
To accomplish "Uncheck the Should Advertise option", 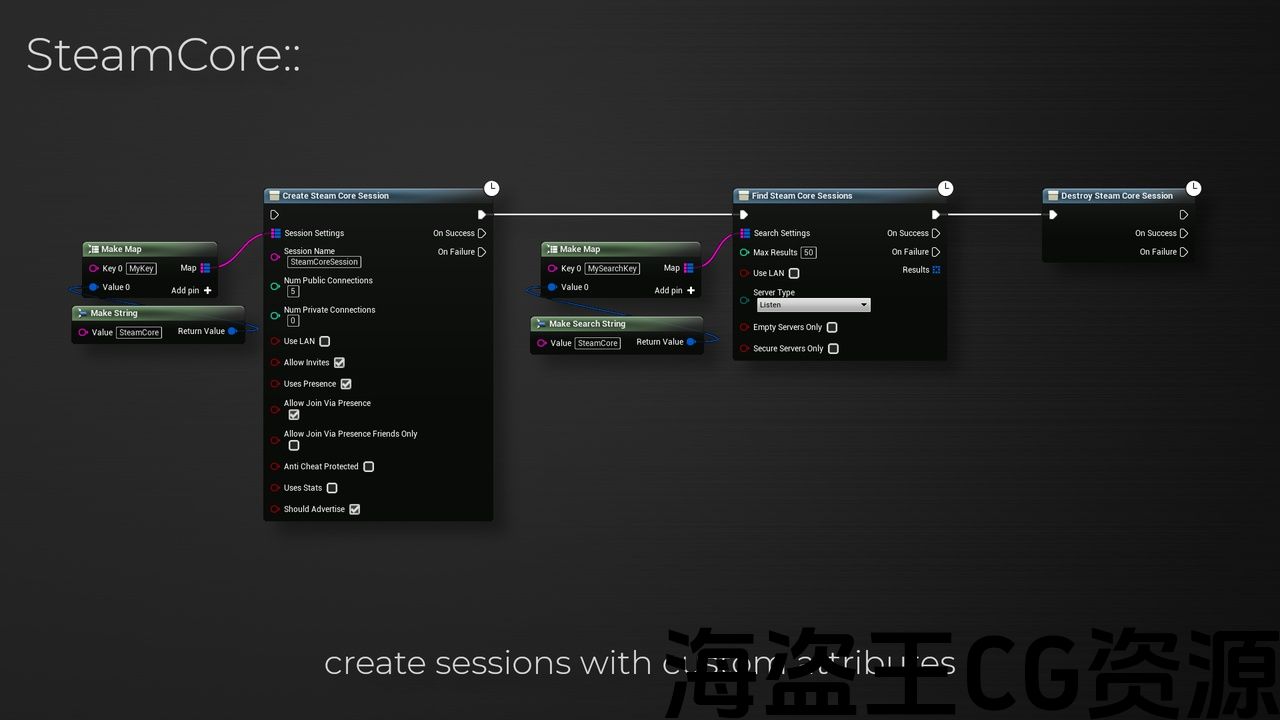I will [354, 510].
